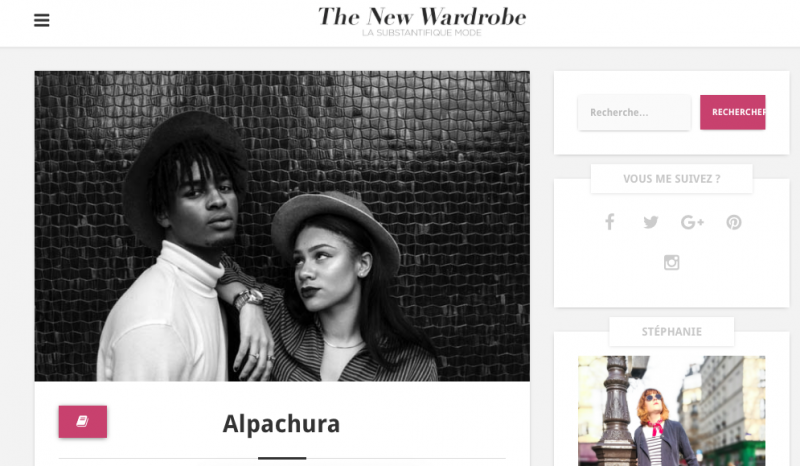Screen dimensions: 800x466
Task: Click the Pinterest icon
Action: pyautogui.click(x=734, y=222)
